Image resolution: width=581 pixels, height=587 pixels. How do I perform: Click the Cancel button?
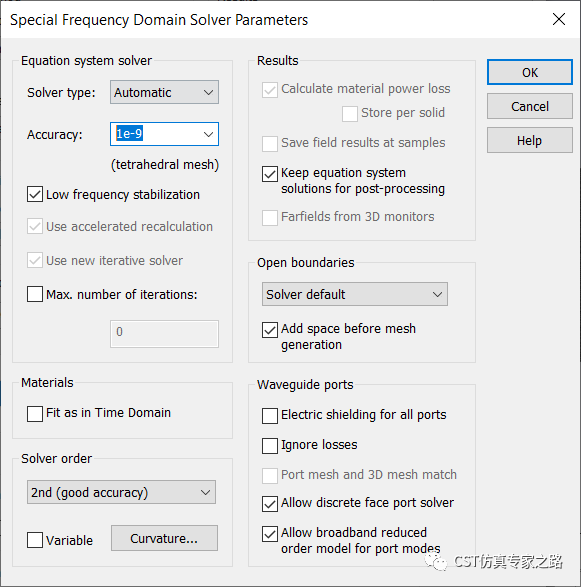[530, 106]
